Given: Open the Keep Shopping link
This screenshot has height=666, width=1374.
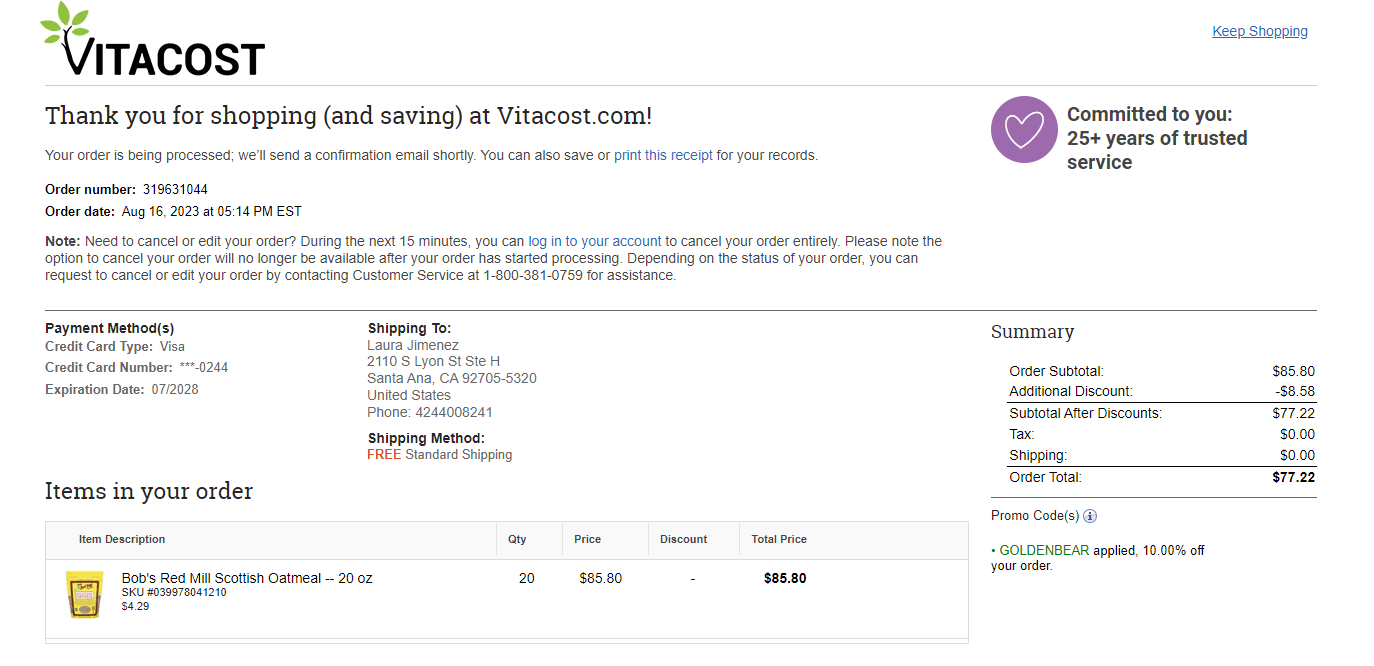Looking at the screenshot, I should (x=1260, y=31).
